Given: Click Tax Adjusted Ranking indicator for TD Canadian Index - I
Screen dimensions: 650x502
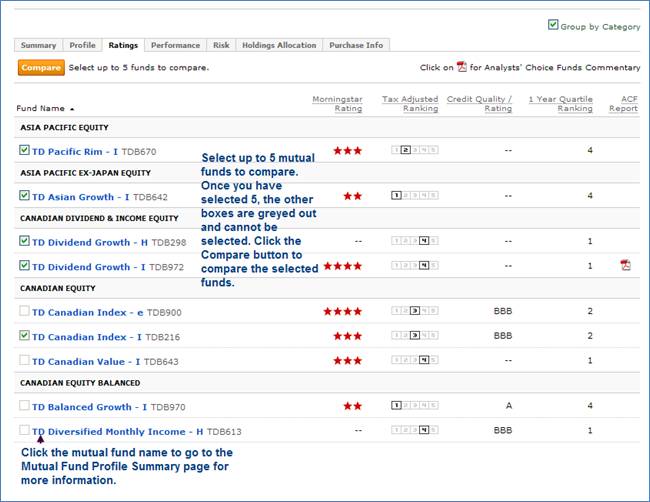Looking at the screenshot, I should pyautogui.click(x=415, y=335).
